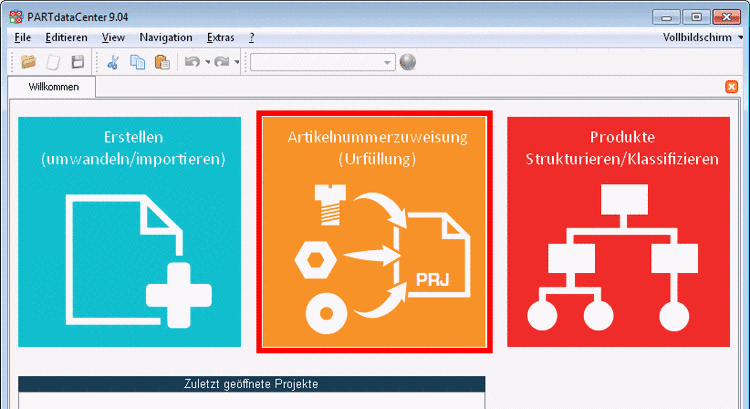
Task: Select the Willkommen tab
Action: point(52,87)
